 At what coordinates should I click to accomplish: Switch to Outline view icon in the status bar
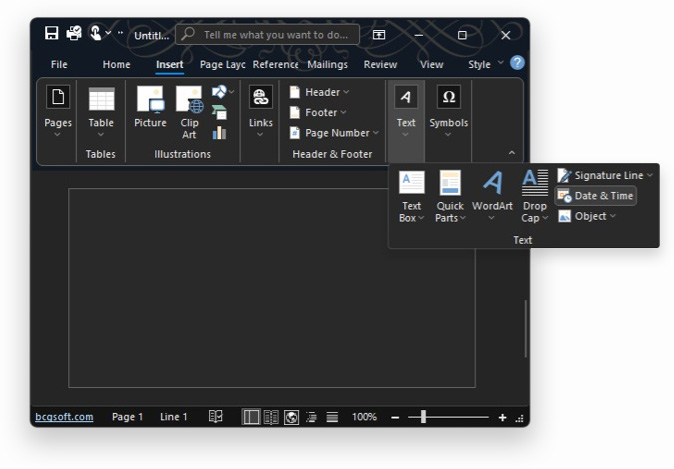click(x=312, y=417)
